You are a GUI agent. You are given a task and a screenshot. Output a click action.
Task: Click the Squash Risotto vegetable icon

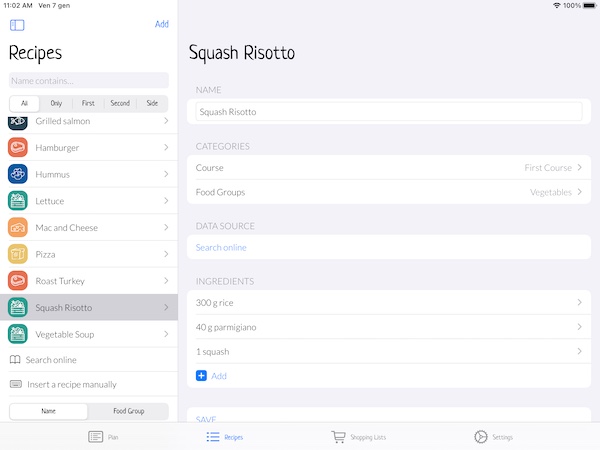pyautogui.click(x=18, y=308)
